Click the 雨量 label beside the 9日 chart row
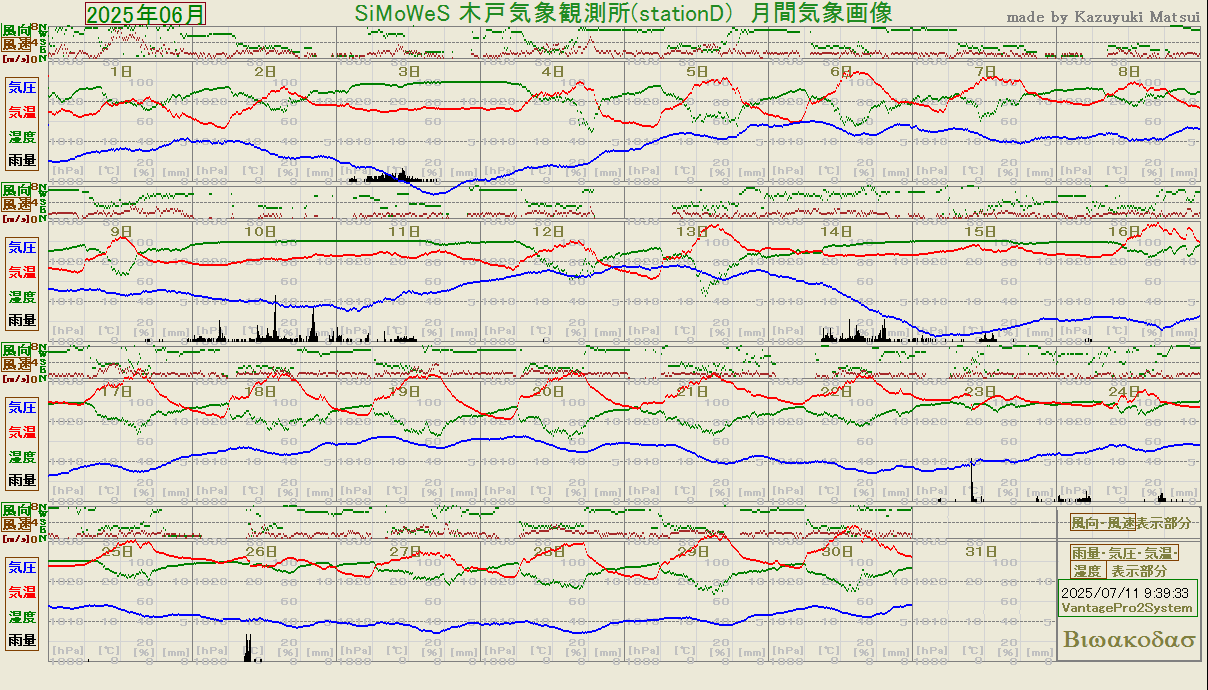1208x690 pixels. point(23,321)
